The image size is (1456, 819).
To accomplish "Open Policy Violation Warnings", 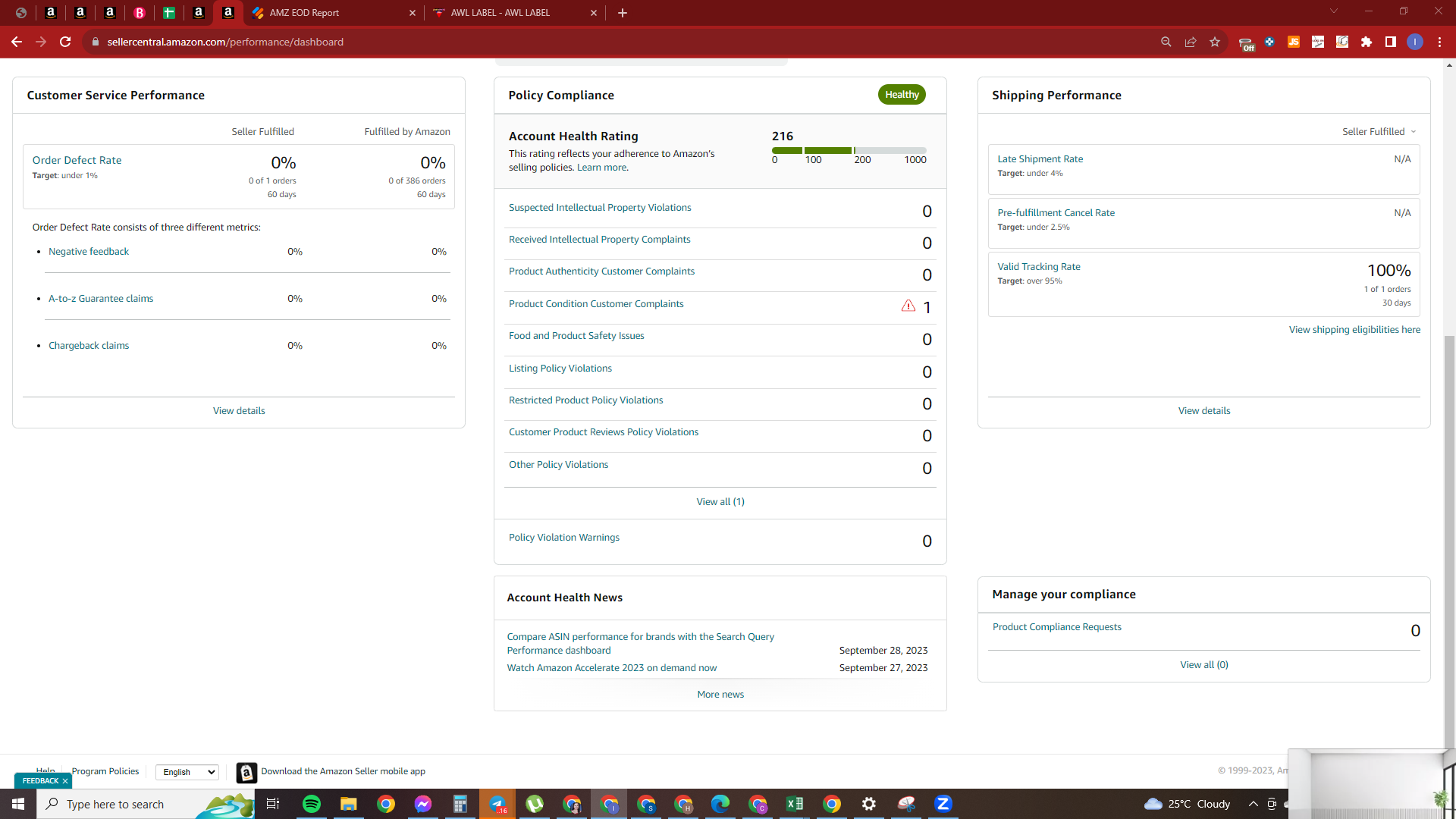I will (564, 538).
